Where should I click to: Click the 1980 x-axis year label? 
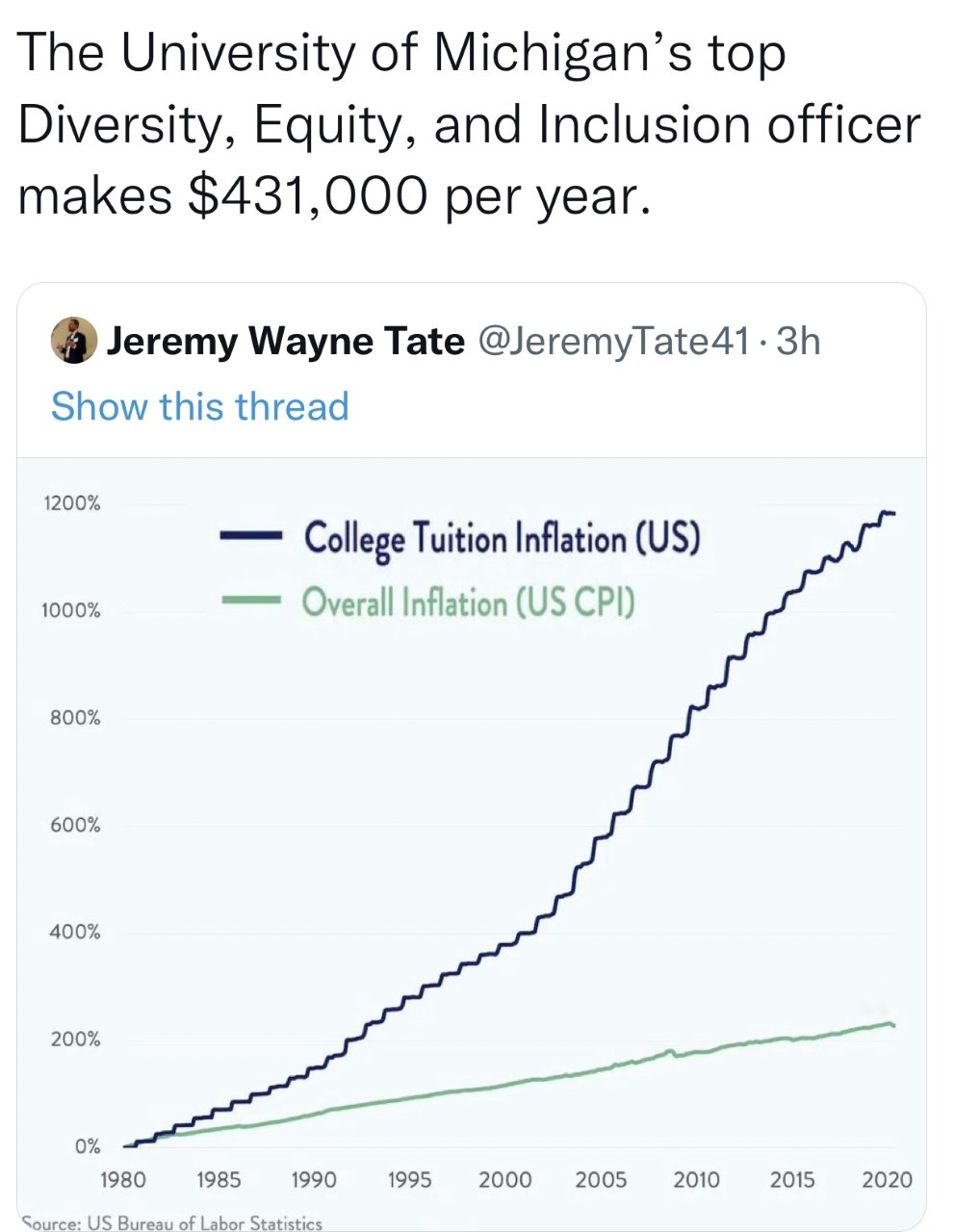(x=123, y=1180)
